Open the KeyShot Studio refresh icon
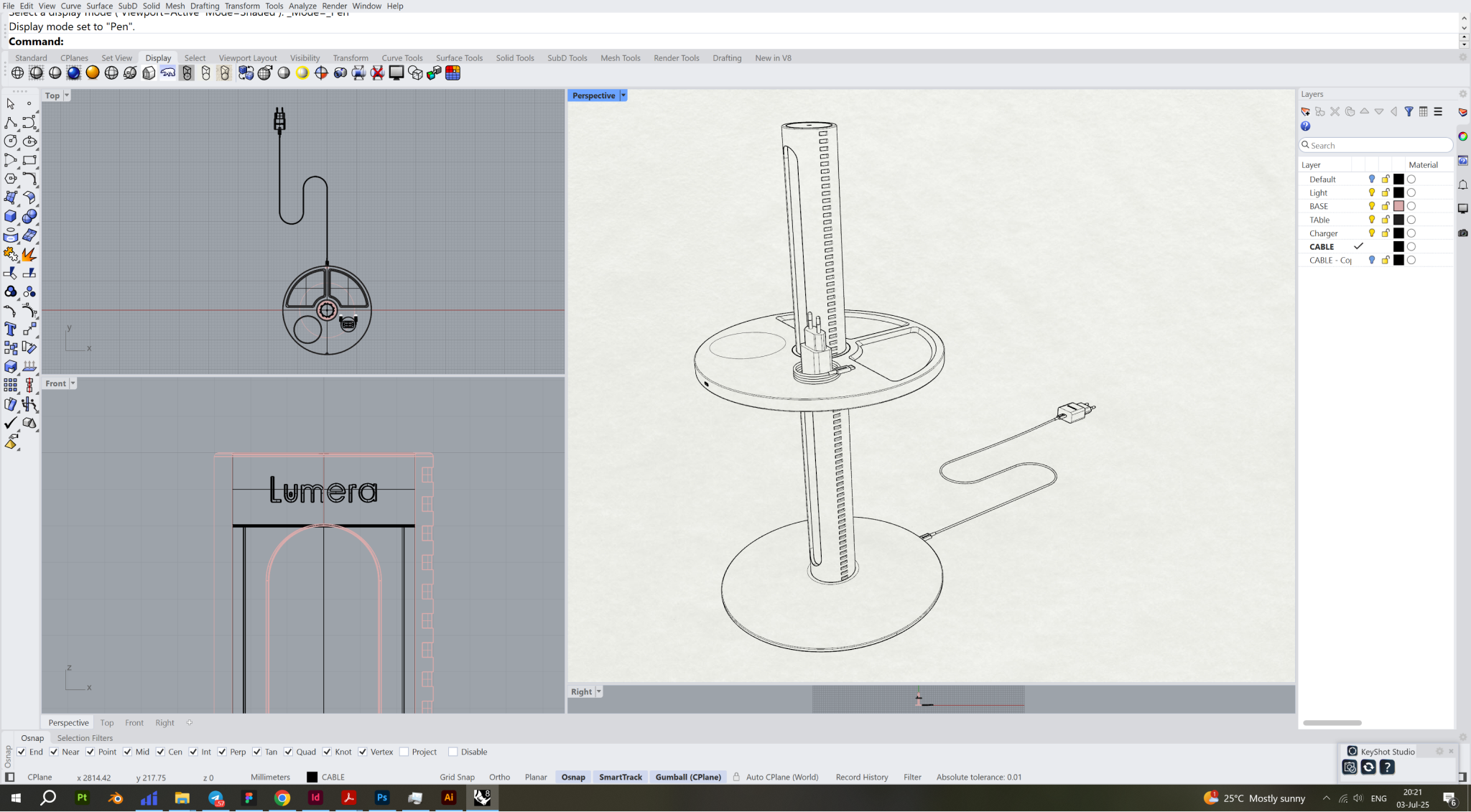This screenshot has width=1471, height=812. coord(1368,767)
